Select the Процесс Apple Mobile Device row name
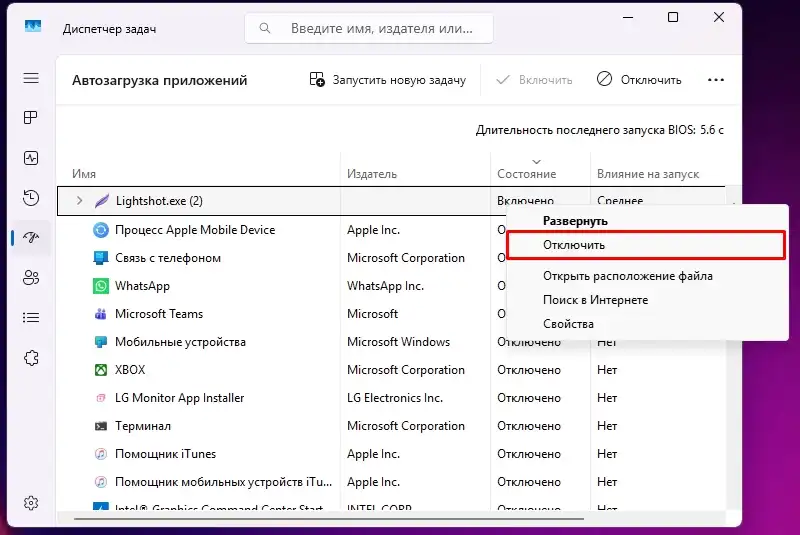Image resolution: width=800 pixels, height=535 pixels. pos(195,230)
